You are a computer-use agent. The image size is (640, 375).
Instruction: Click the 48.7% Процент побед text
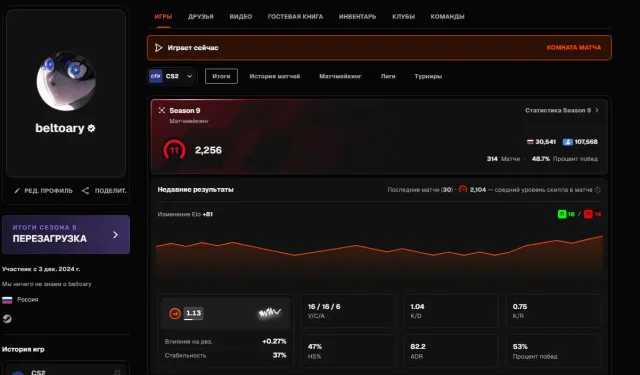564,159
